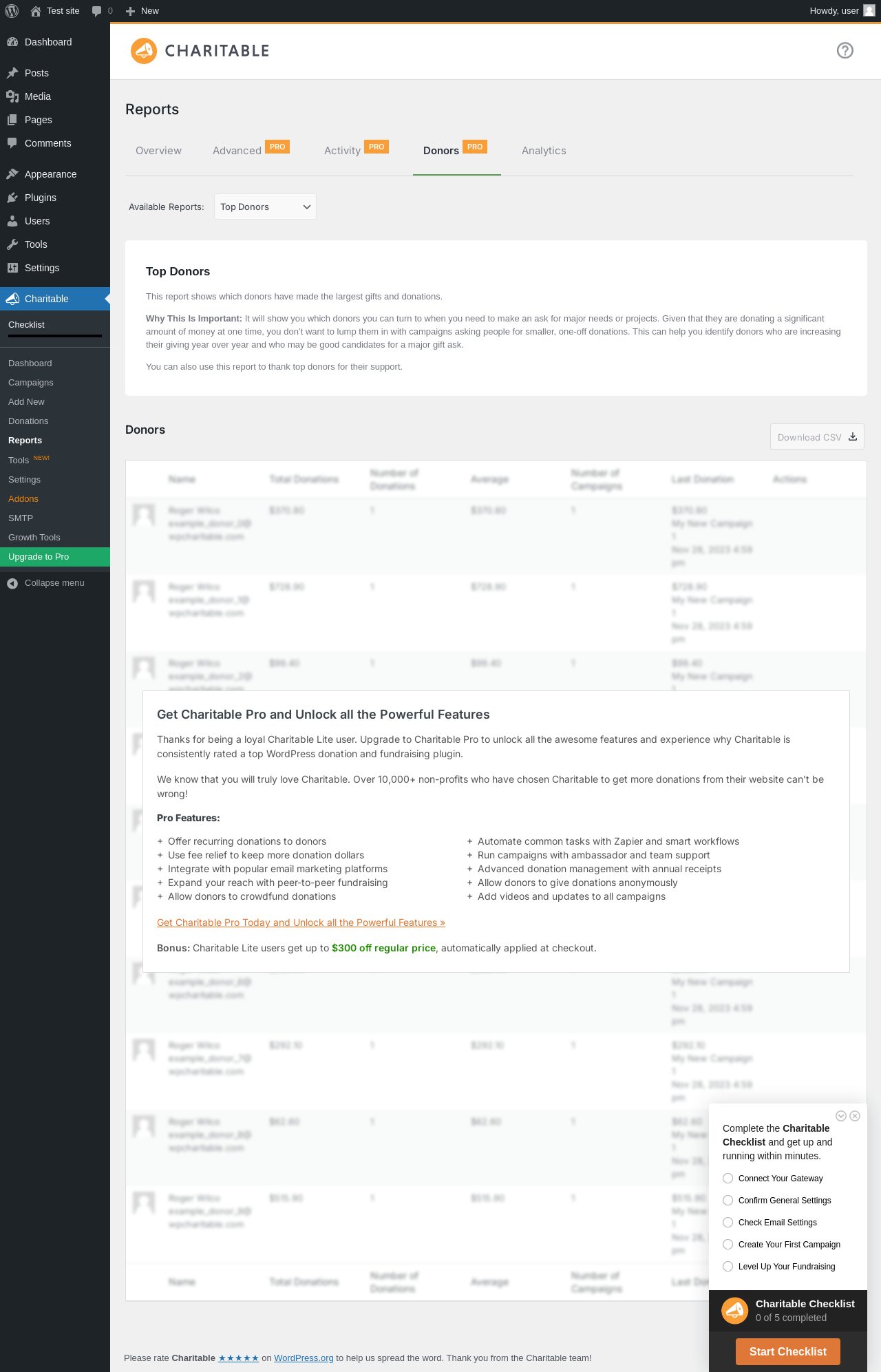Click the '0 of 5 completed' text
Viewport: 881px width, 1372px height.
click(x=791, y=1318)
